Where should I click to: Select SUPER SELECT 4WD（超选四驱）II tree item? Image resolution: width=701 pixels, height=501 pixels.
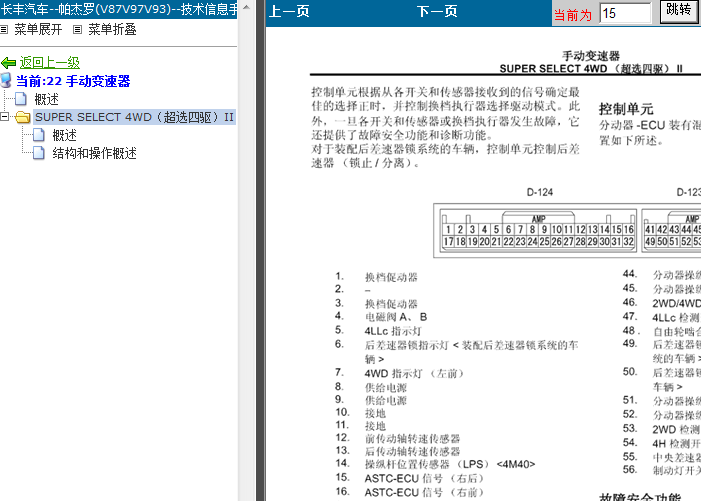134,117
